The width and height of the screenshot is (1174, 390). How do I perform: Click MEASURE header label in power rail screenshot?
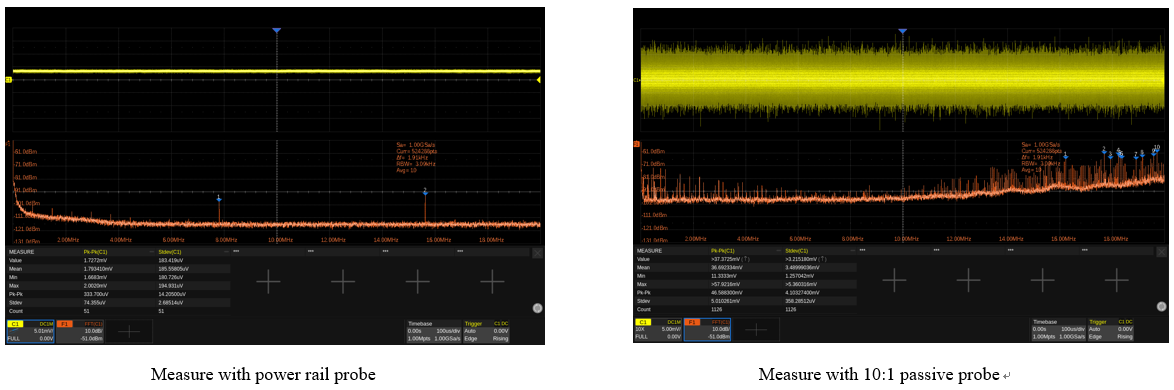21,252
